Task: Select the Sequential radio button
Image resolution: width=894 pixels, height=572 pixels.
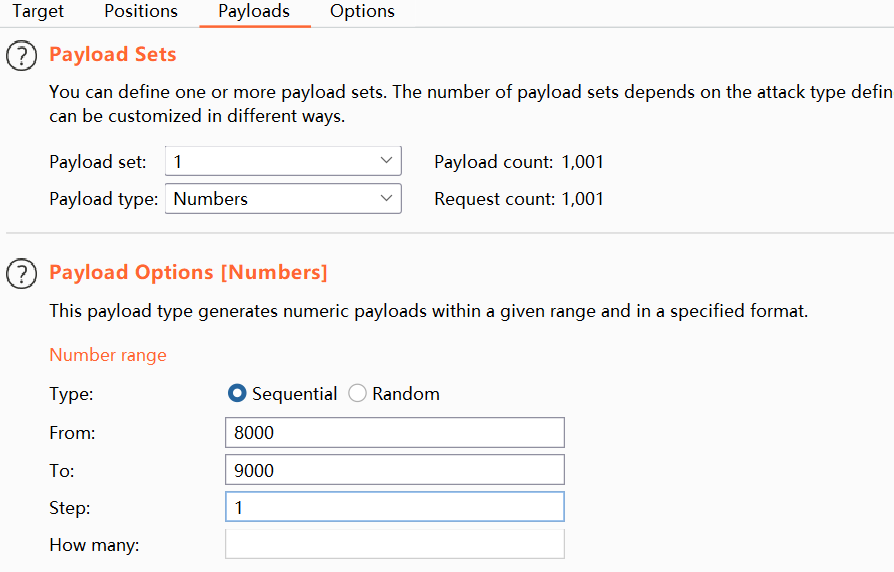Action: coord(237,394)
